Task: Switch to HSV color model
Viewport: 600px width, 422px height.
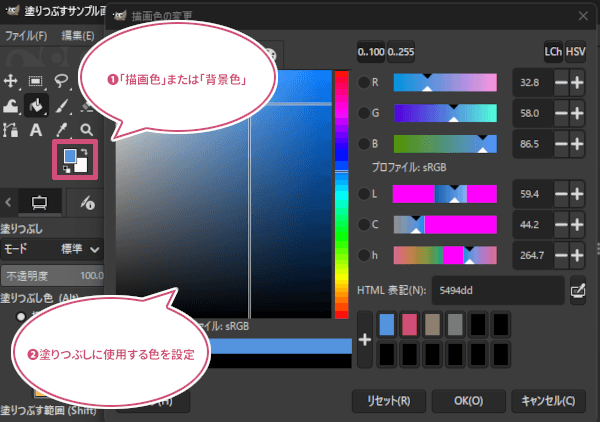Action: (x=575, y=52)
